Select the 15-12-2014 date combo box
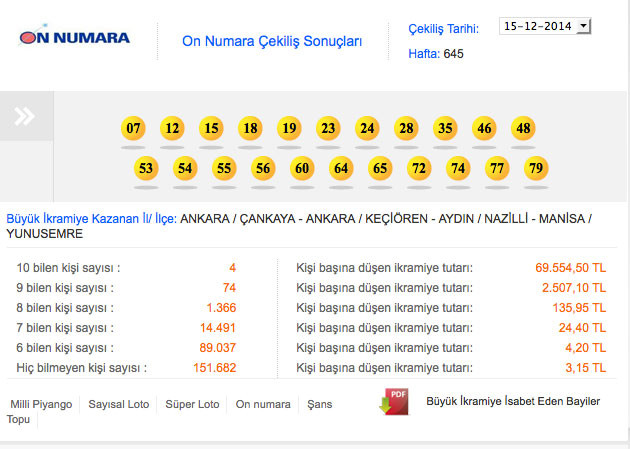 tap(545, 26)
